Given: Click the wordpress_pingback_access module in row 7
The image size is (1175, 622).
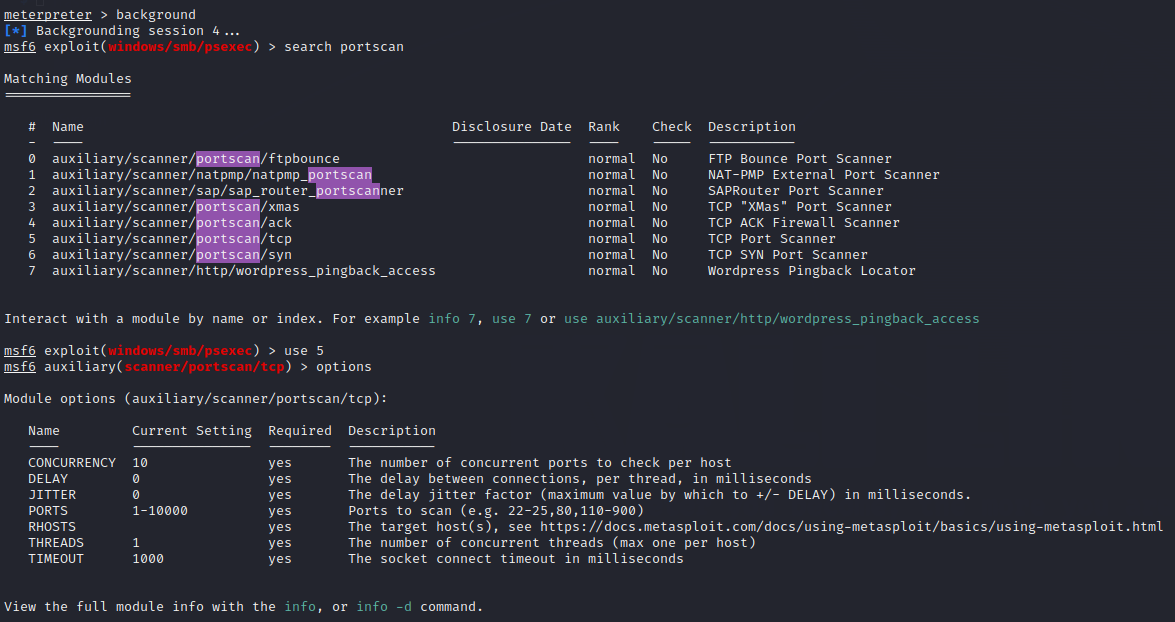Looking at the screenshot, I should [x=243, y=271].
